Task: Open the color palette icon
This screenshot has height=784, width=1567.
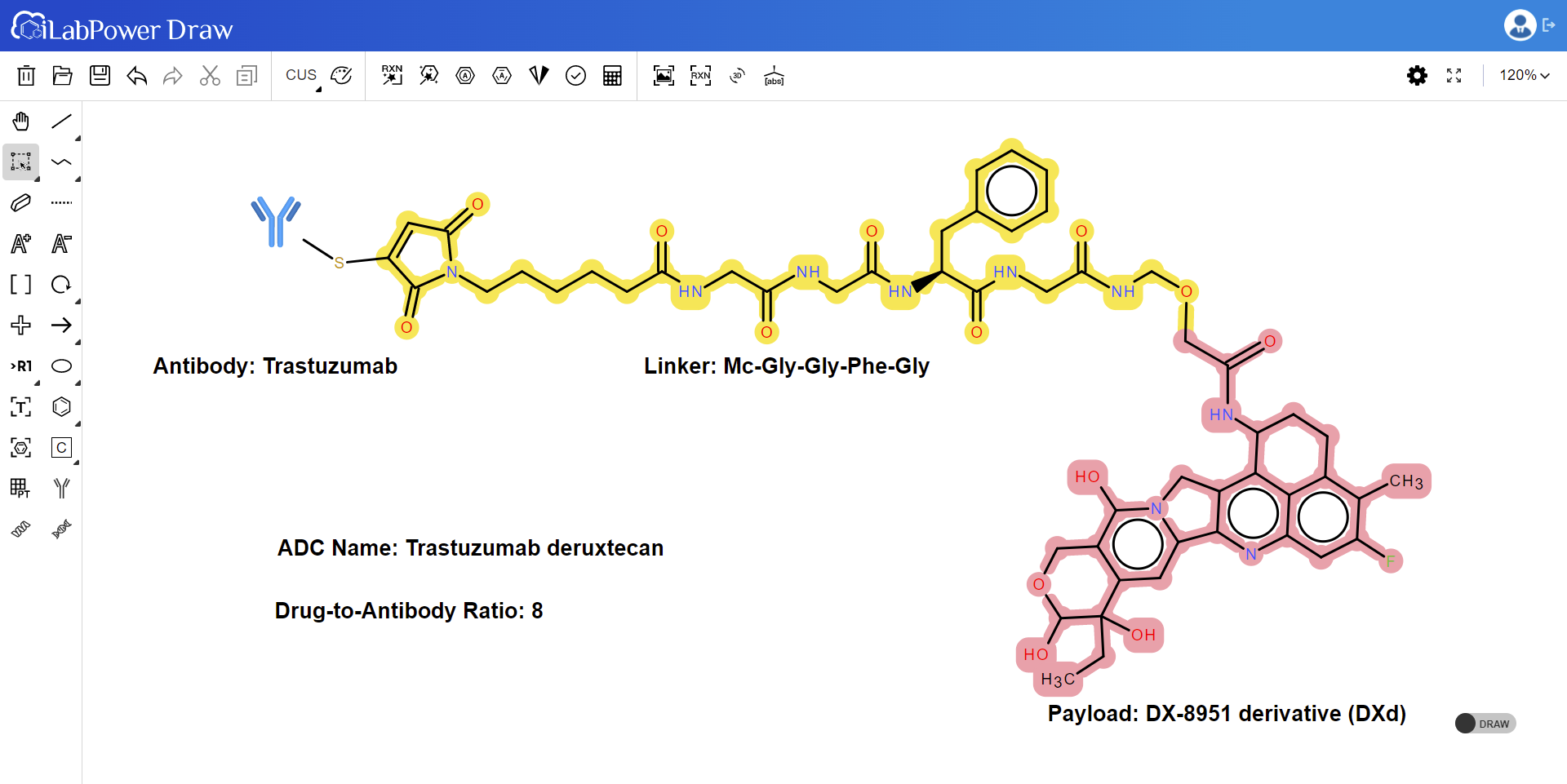Action: pyautogui.click(x=341, y=76)
